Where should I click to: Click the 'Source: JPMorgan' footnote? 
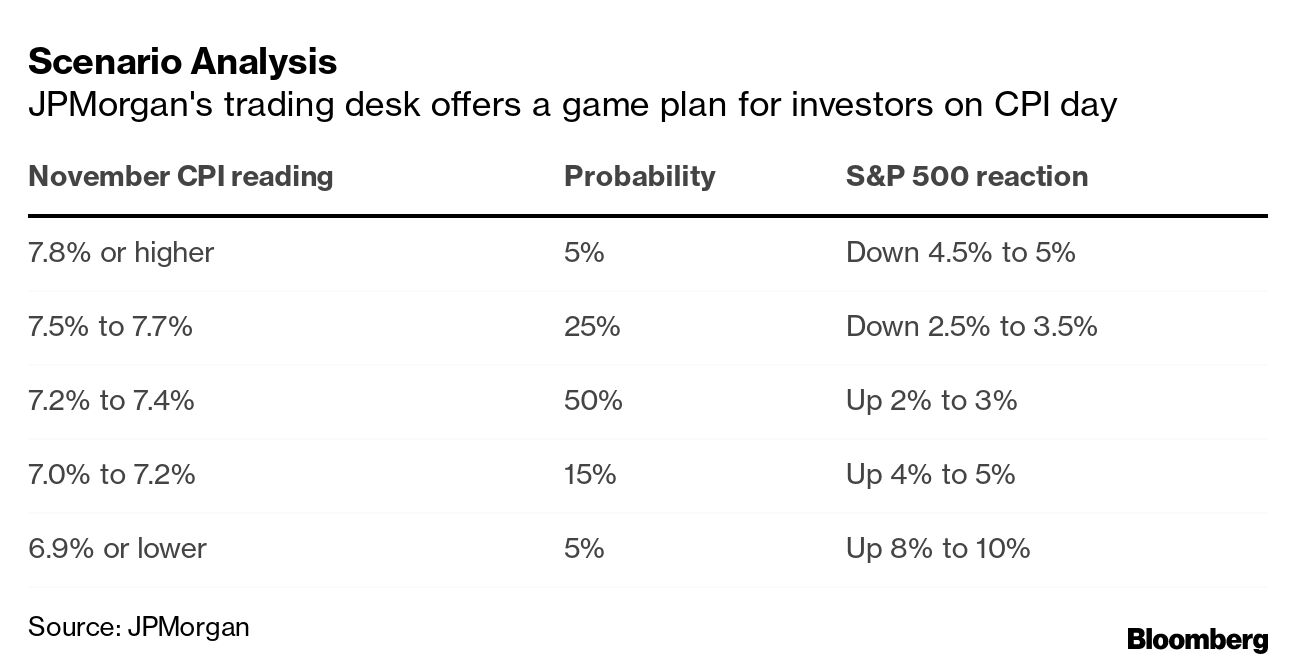(138, 627)
